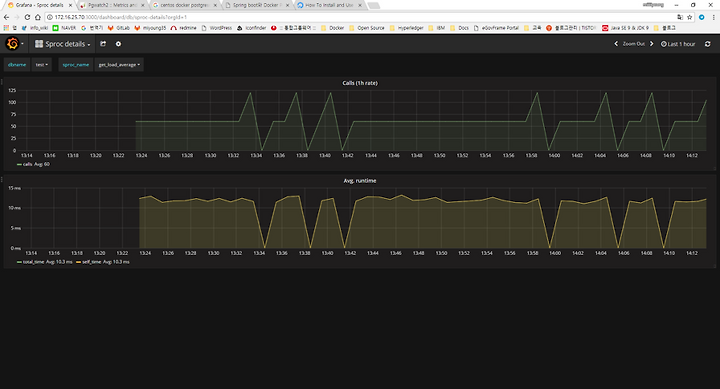Switch to centos docker postgres tab
Image resolution: width=720 pixels, height=389 pixels.
click(x=185, y=5)
